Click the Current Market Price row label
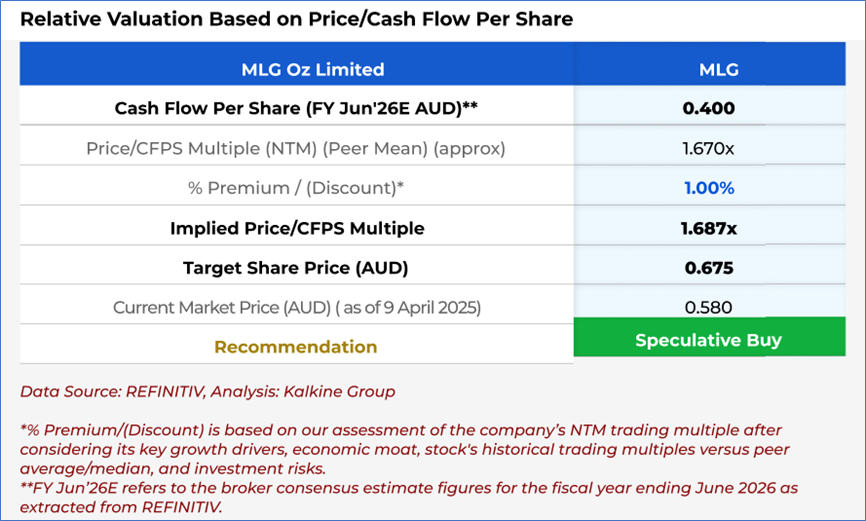This screenshot has height=521, width=866. coord(296,308)
